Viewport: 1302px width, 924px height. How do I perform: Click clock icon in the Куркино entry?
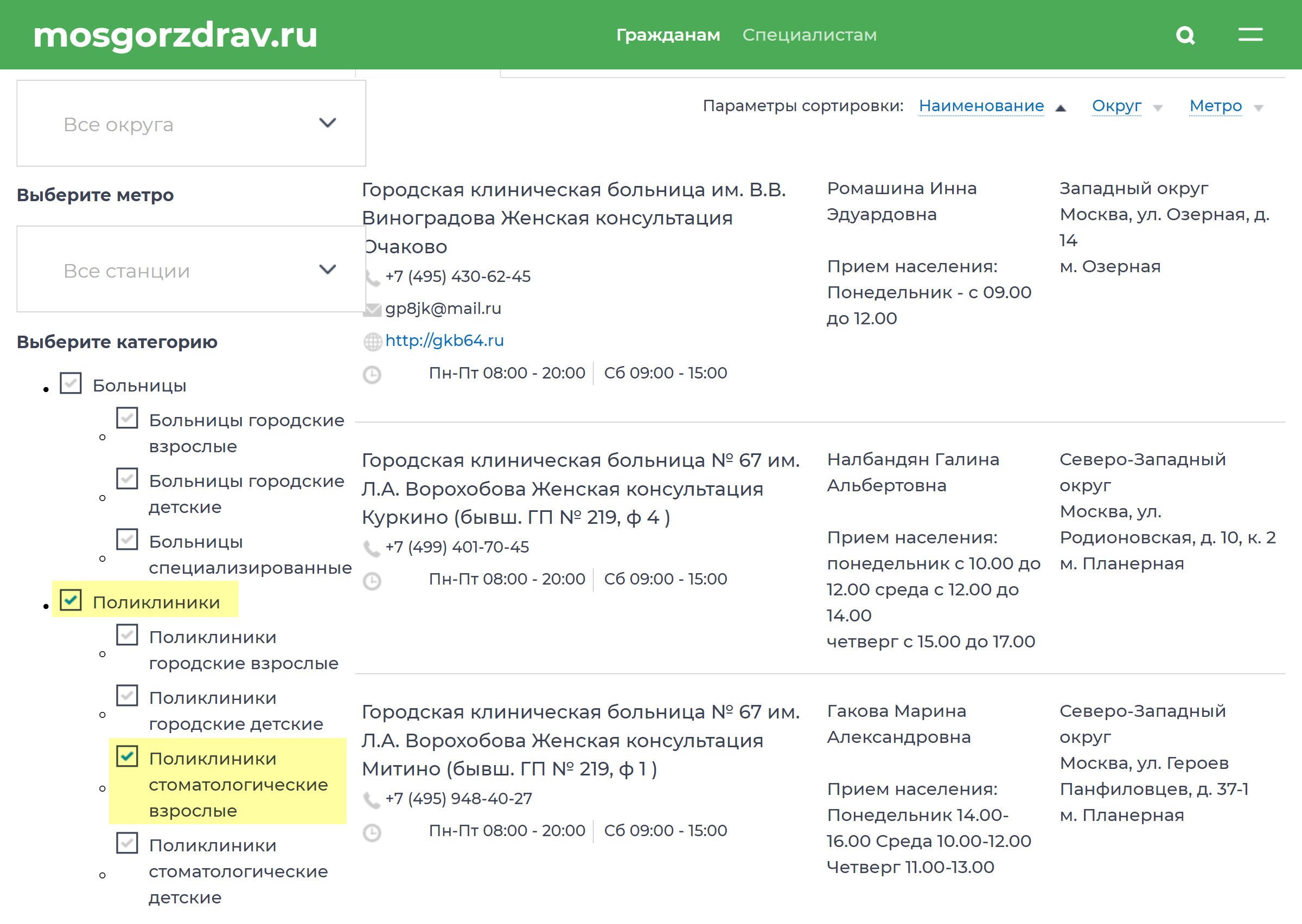(372, 581)
